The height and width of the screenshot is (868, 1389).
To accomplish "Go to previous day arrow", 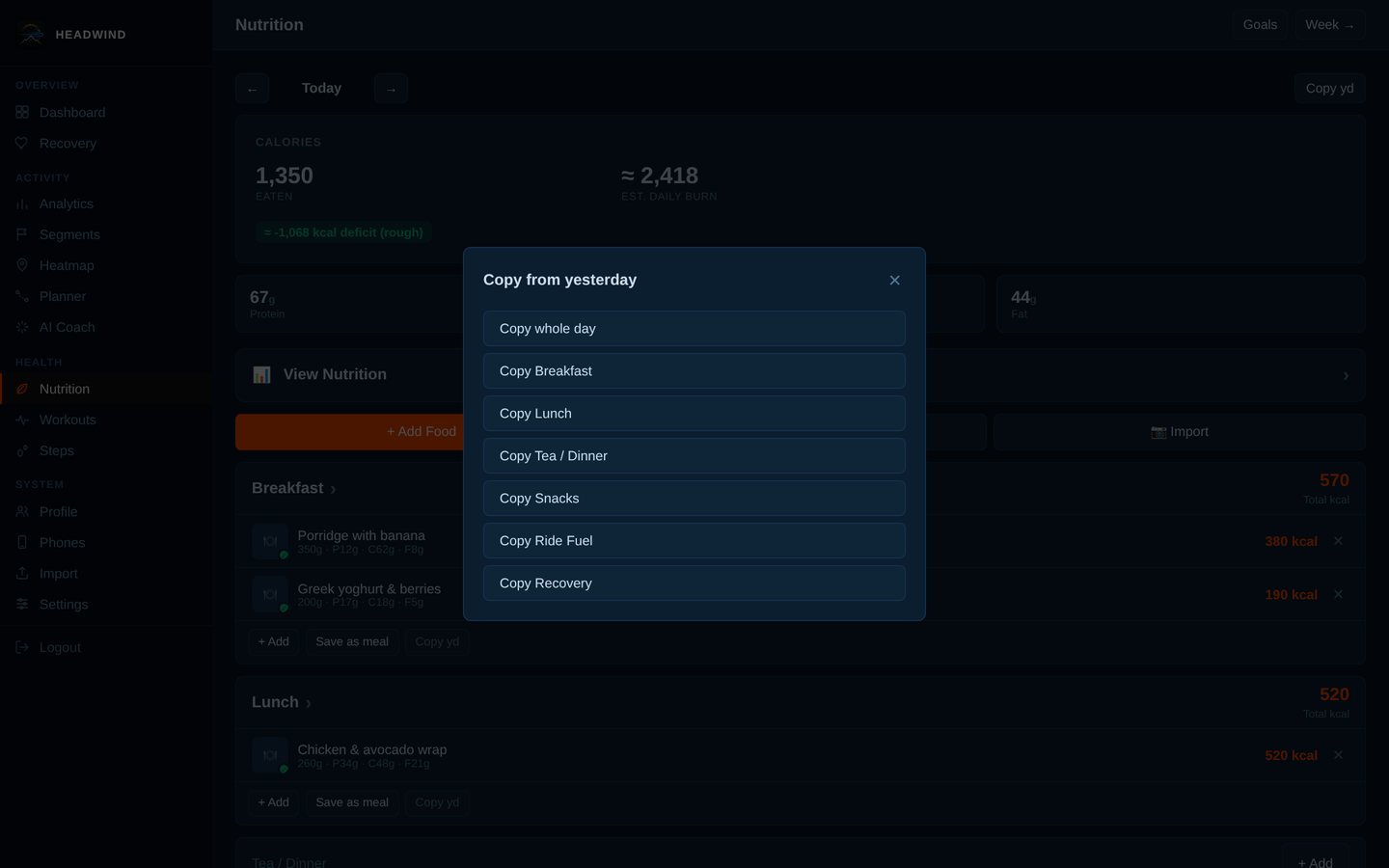I will tap(252, 89).
